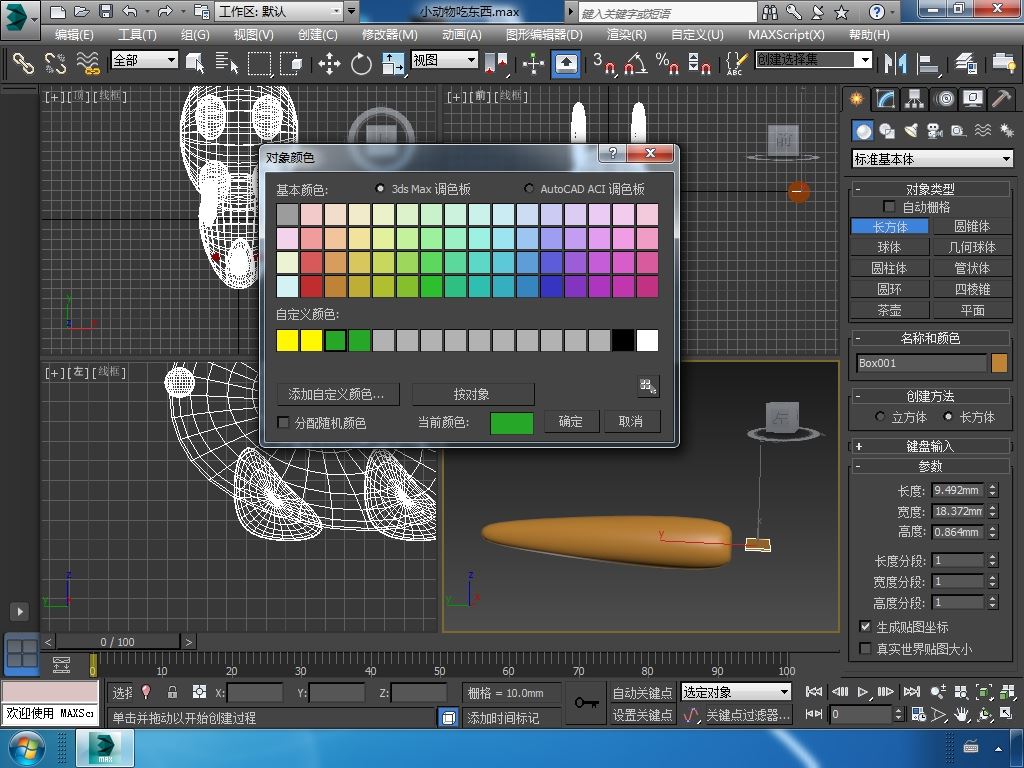Screen dimensions: 1024x768
Task: Uncheck the 生成贴图坐标 checkbox
Action: click(865, 627)
